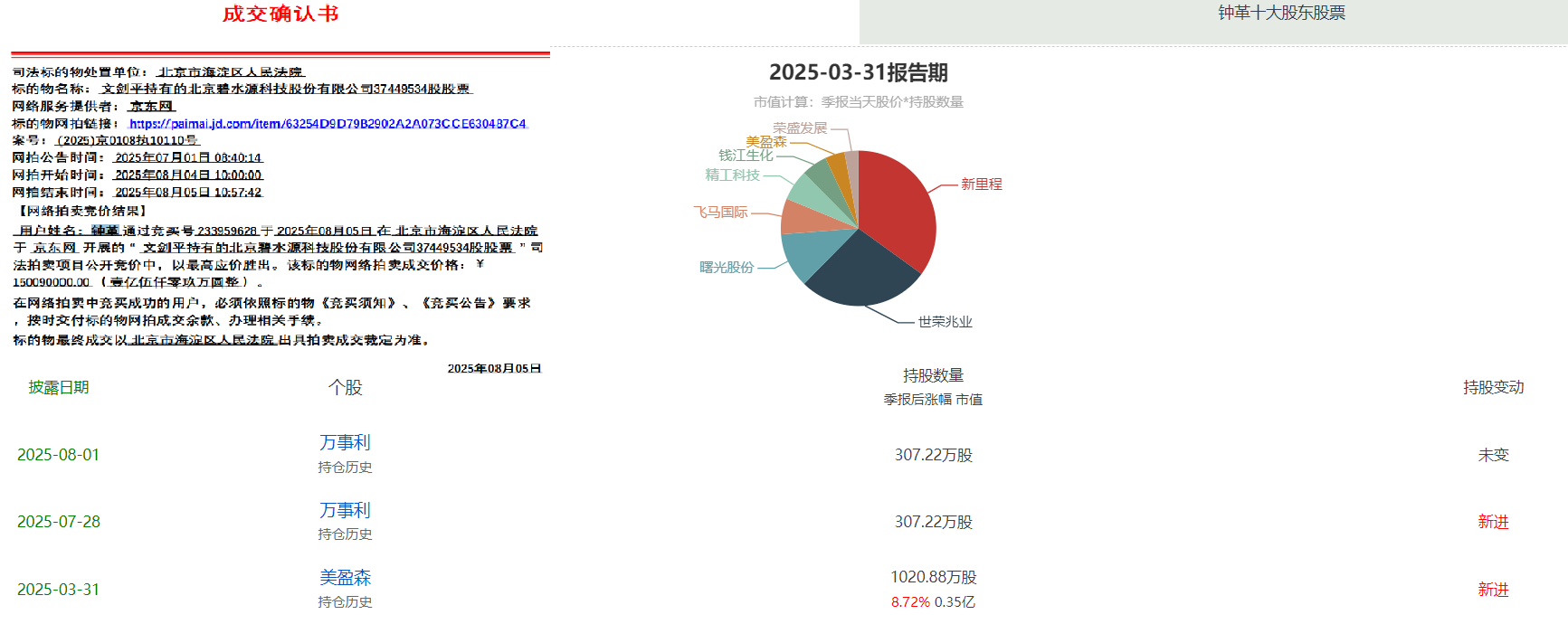Viewport: 1568px width, 624px height.
Task: Click the 钱江生化 pie chart label
Action: pos(746,156)
